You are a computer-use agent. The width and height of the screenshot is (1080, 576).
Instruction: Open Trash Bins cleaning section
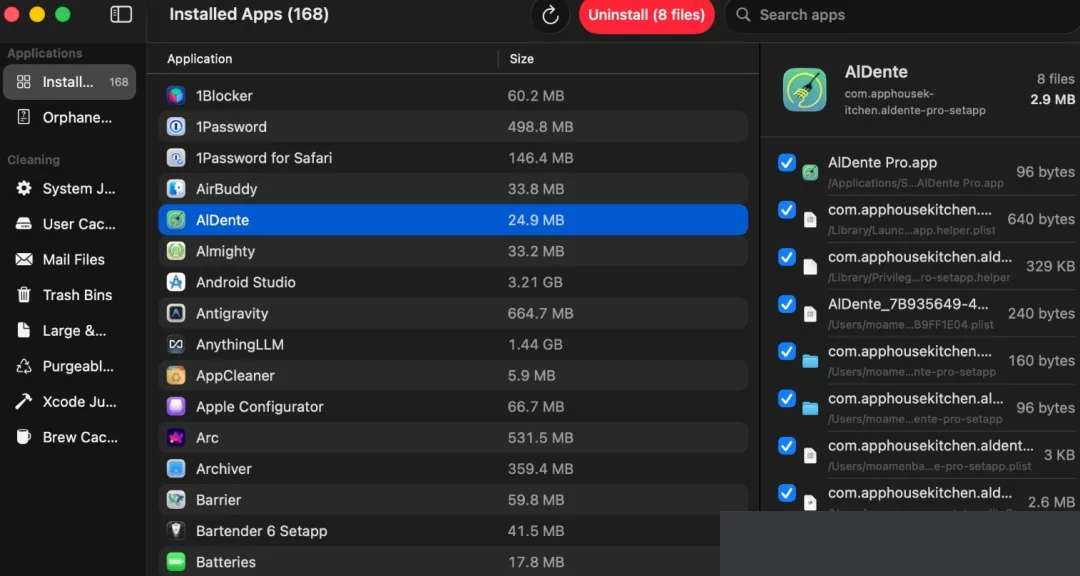point(70,295)
